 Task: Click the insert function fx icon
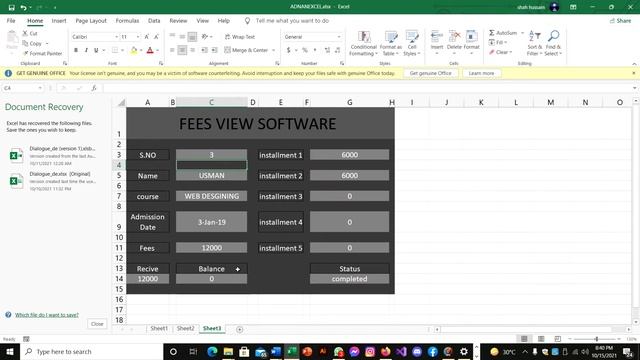click(94, 88)
